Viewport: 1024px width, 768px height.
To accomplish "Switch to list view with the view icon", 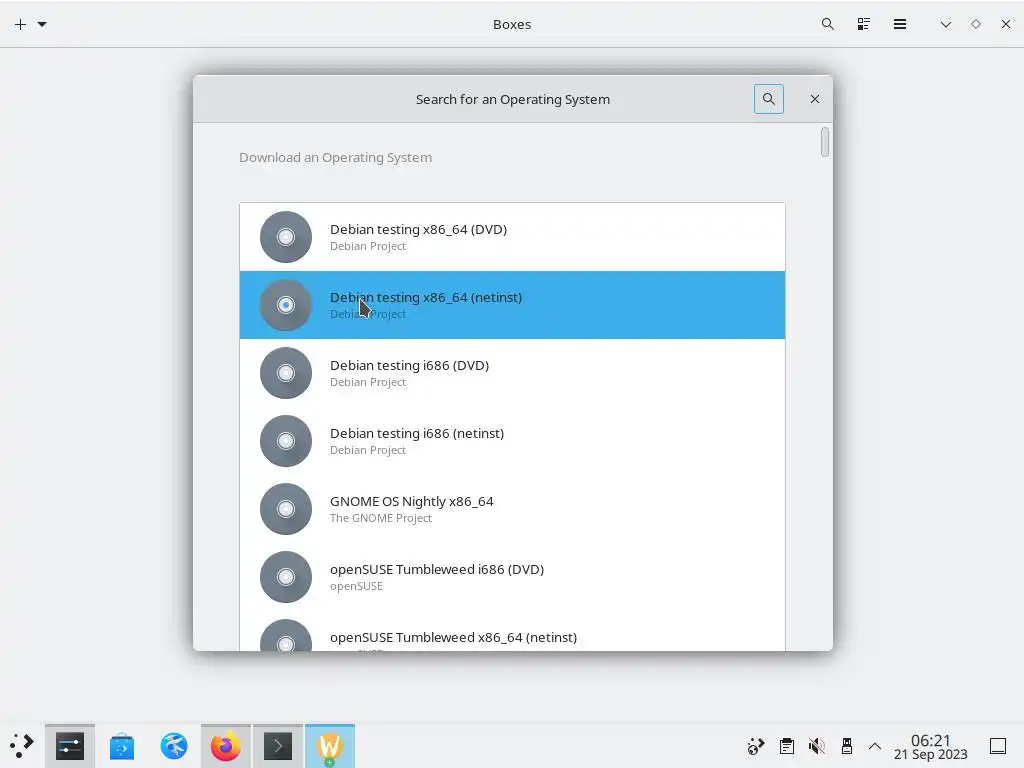I will click(x=863, y=24).
